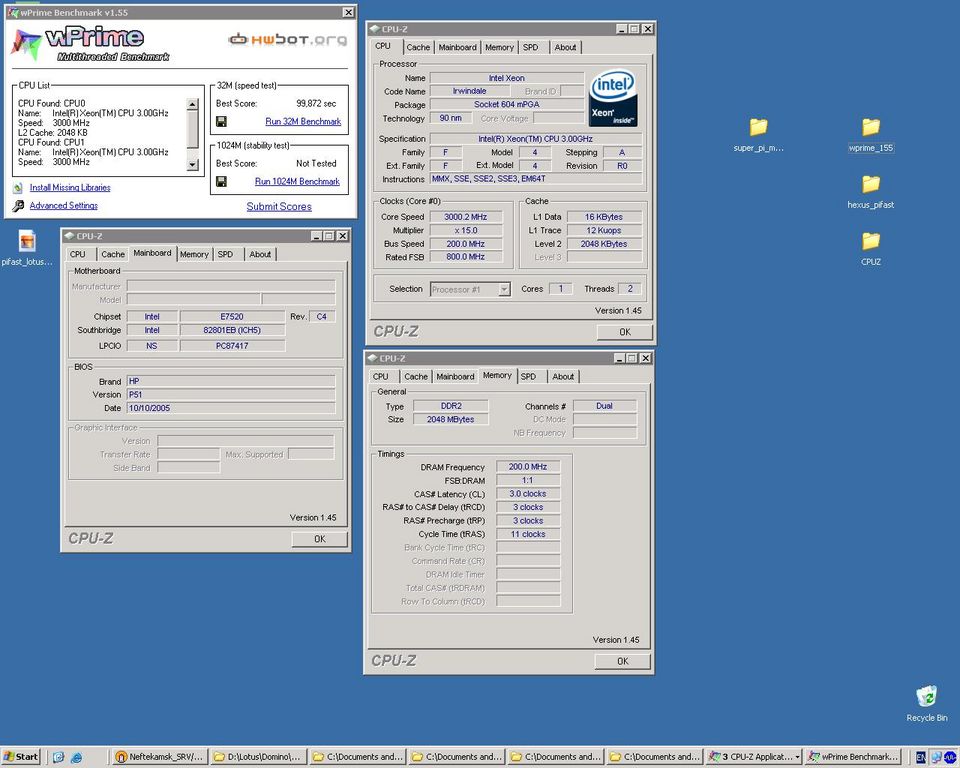Open SPD tab in the processor CPU-Z window
This screenshot has width=960, height=768.
(x=531, y=47)
